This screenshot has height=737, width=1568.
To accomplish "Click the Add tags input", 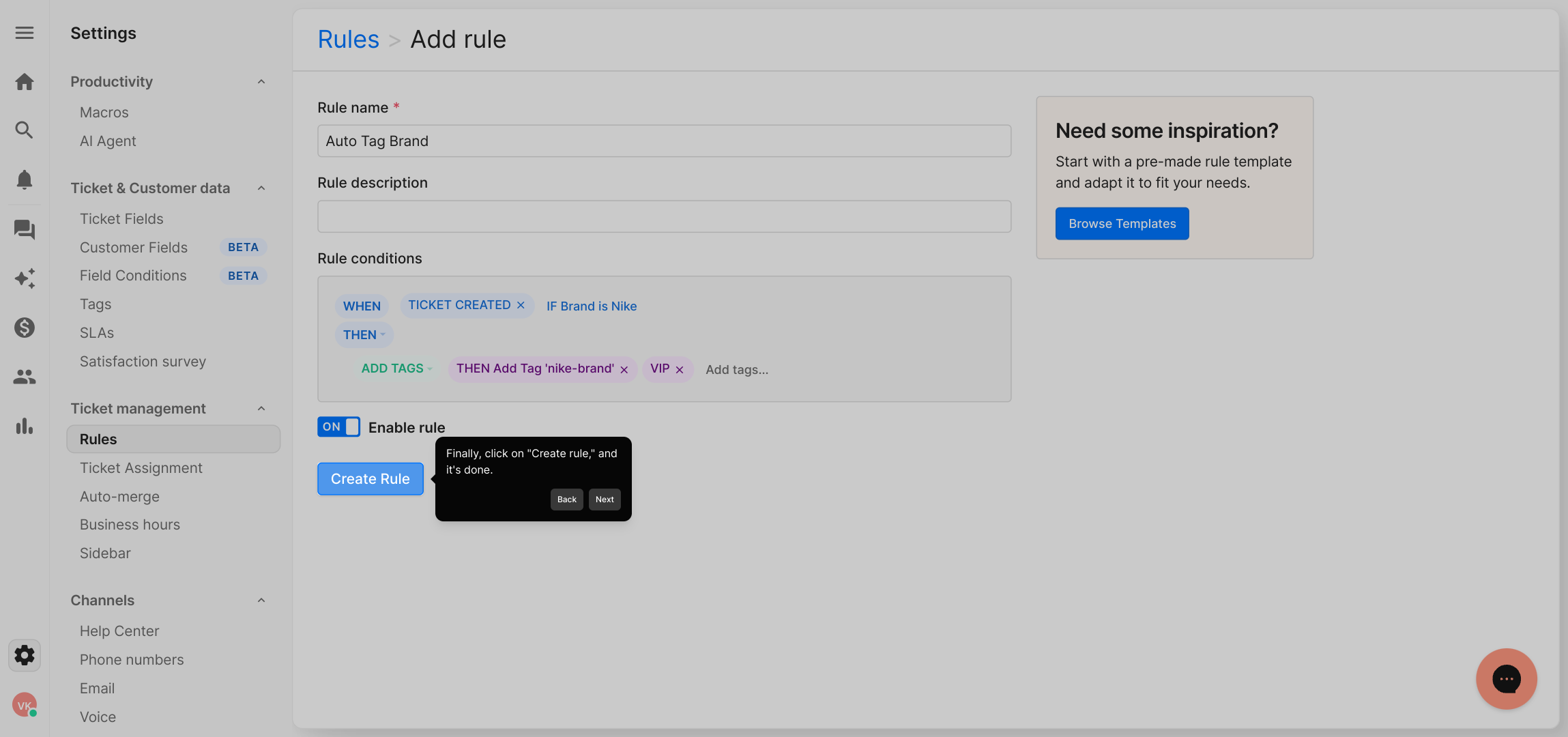I will coord(737,370).
